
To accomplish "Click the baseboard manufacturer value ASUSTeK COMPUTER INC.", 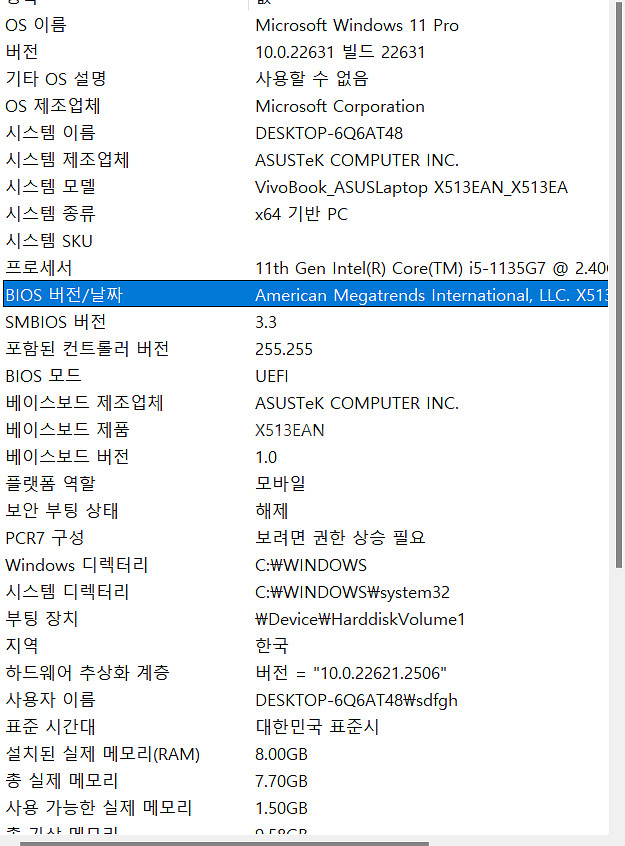I will click(357, 403).
